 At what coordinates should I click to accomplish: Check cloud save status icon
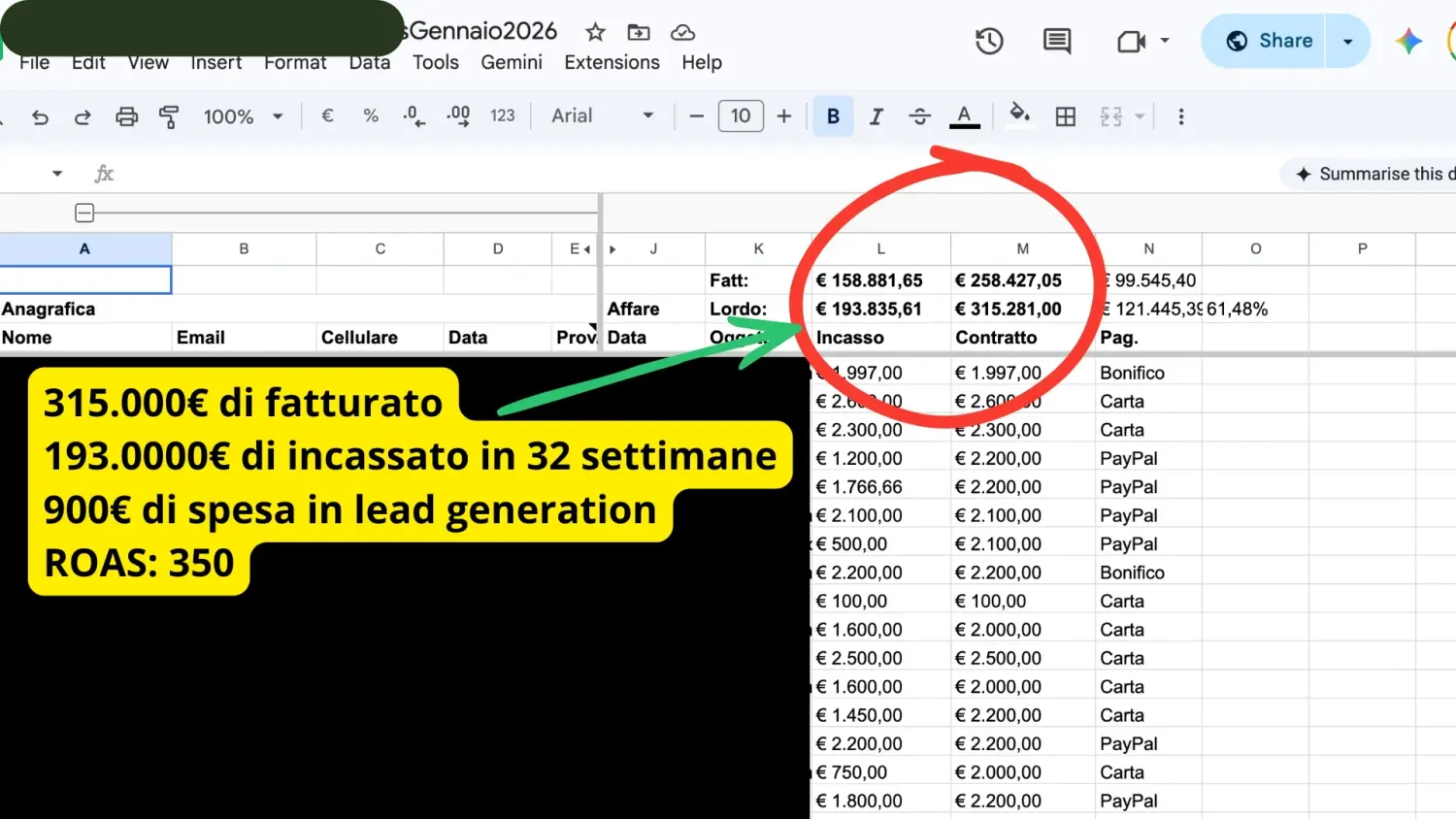pos(683,32)
